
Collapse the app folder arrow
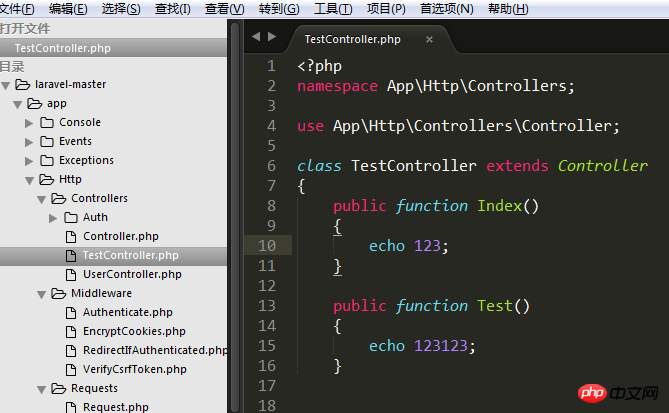coord(17,105)
